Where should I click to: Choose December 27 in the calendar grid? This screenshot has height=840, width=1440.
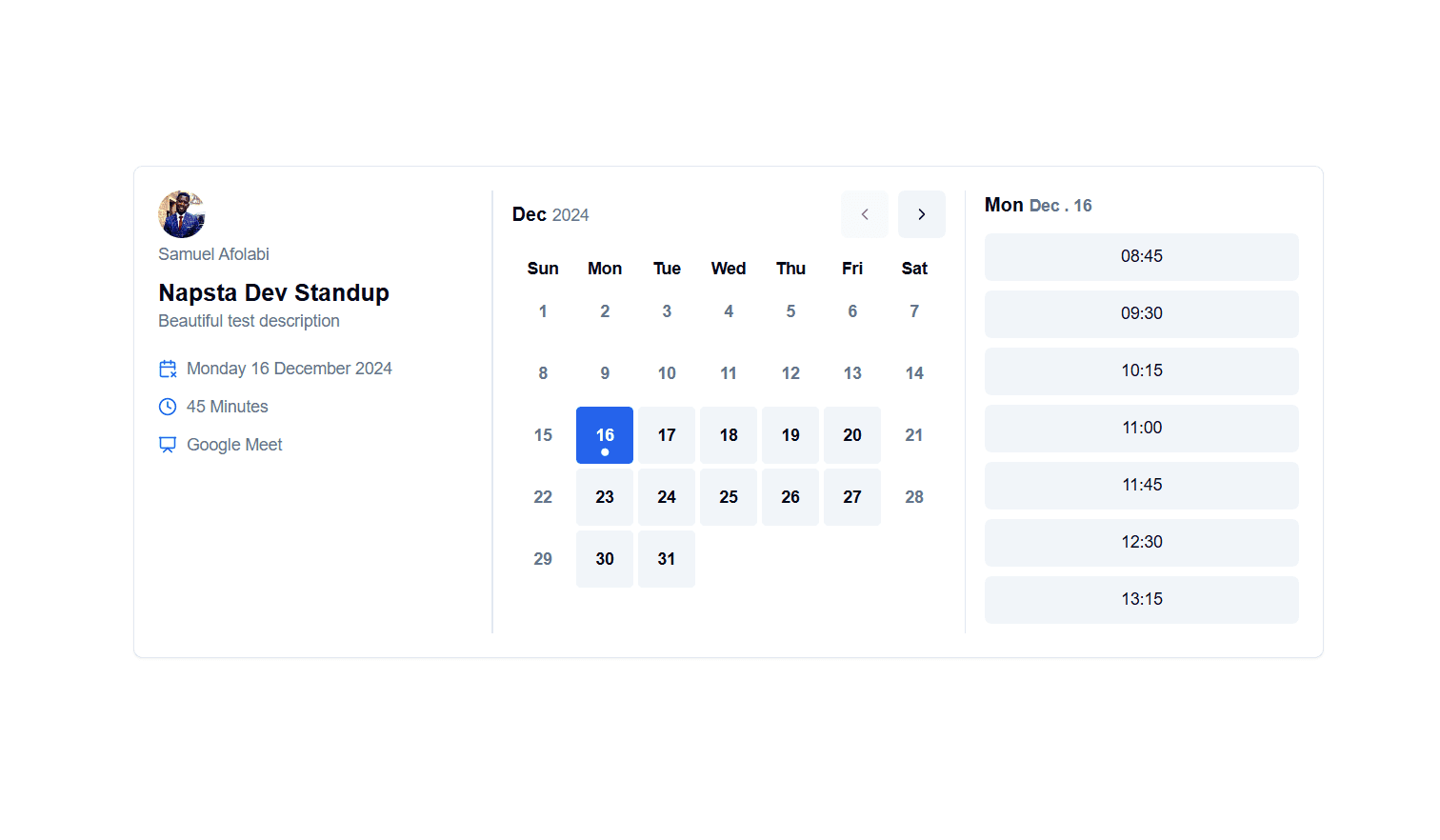pyautogui.click(x=852, y=497)
